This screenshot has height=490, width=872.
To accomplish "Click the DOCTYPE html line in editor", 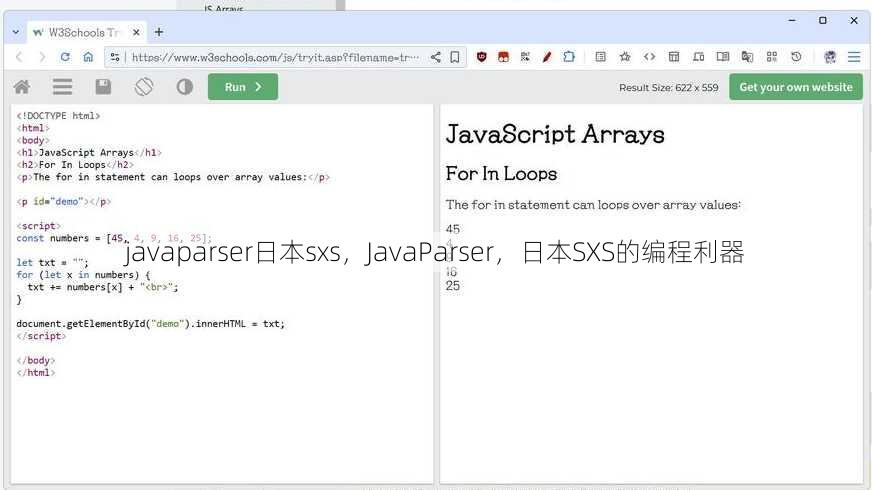I will pyautogui.click(x=58, y=116).
